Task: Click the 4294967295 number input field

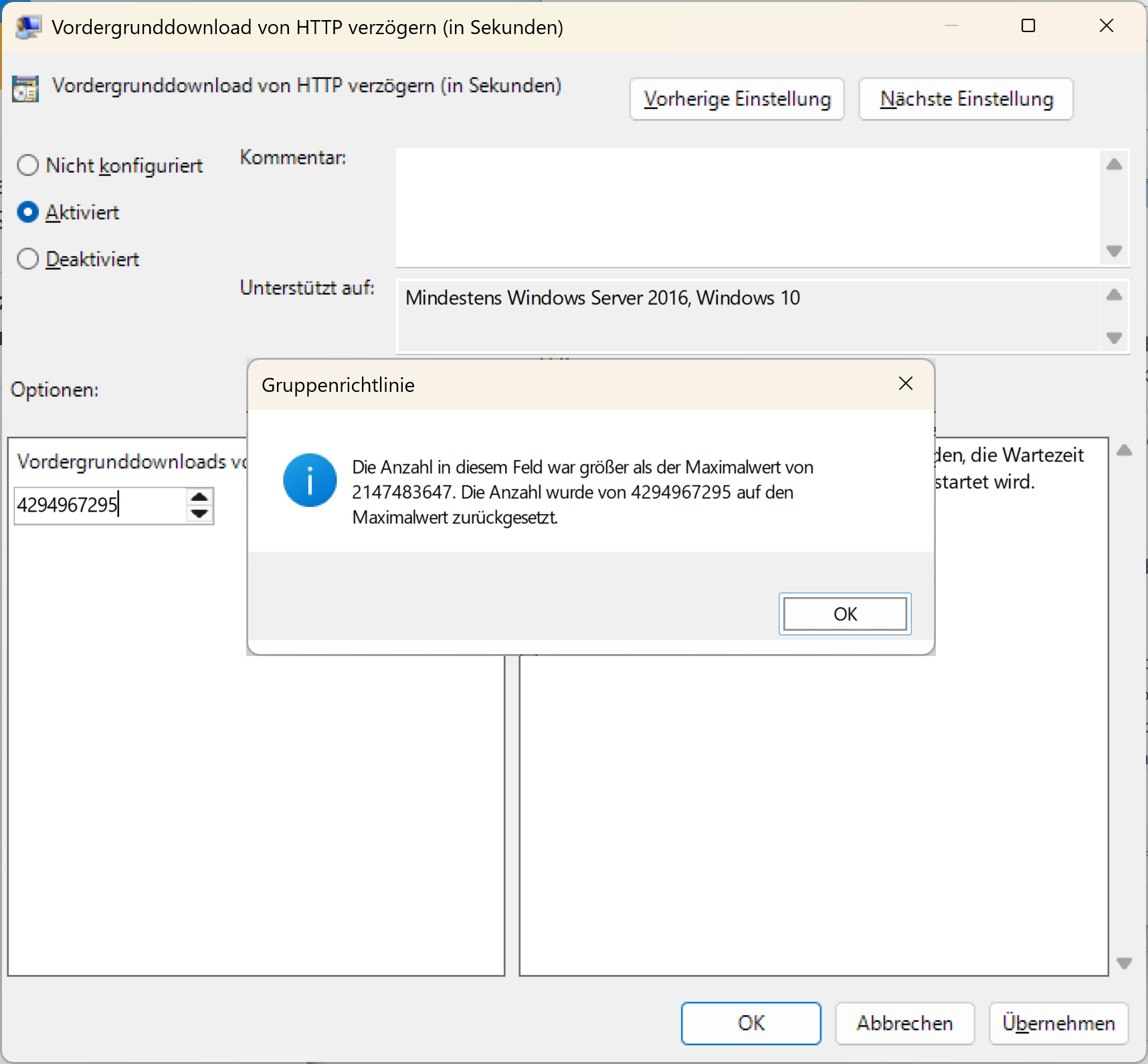Action: (x=100, y=505)
